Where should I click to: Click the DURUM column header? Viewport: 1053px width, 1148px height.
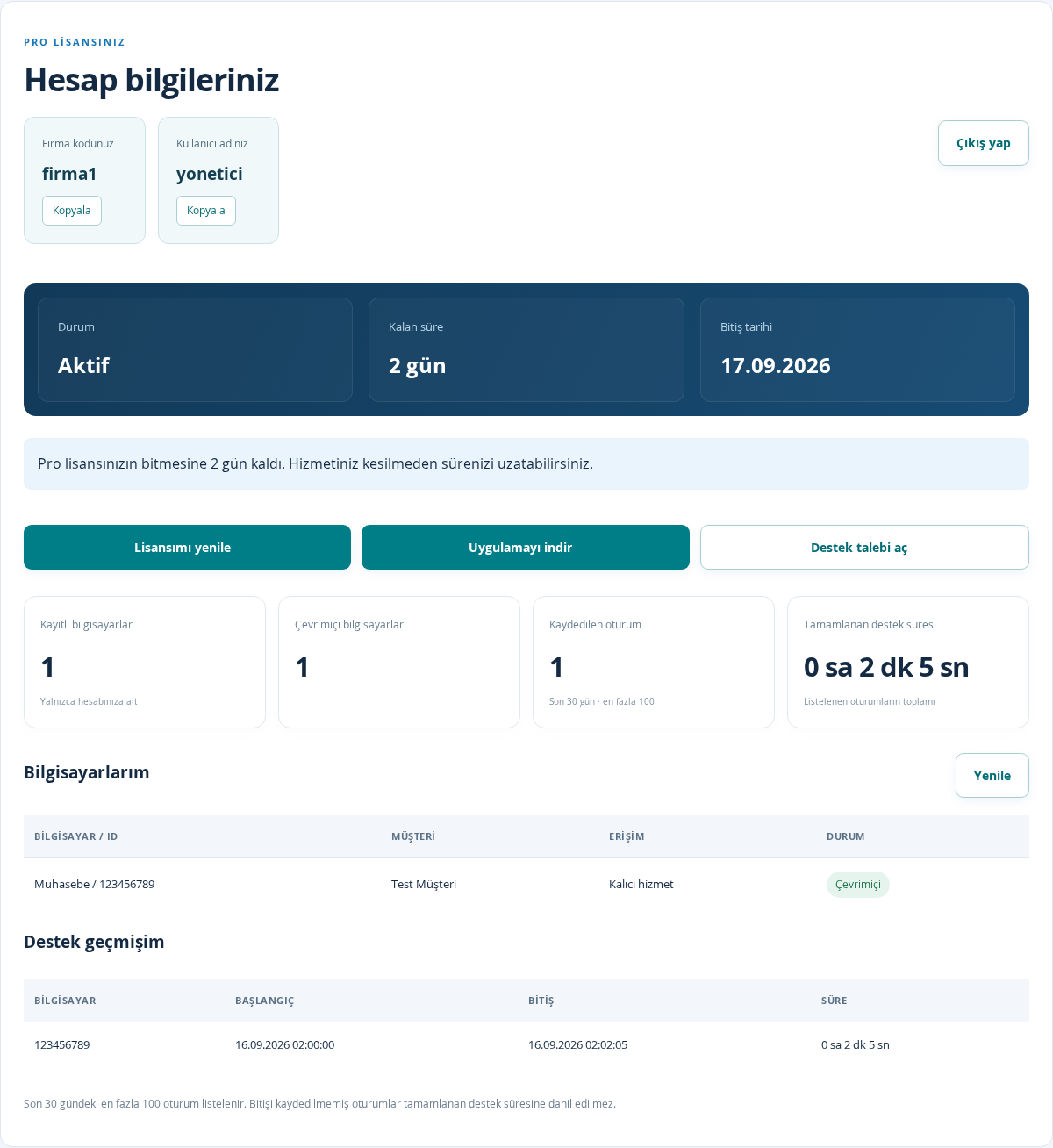coord(846,836)
